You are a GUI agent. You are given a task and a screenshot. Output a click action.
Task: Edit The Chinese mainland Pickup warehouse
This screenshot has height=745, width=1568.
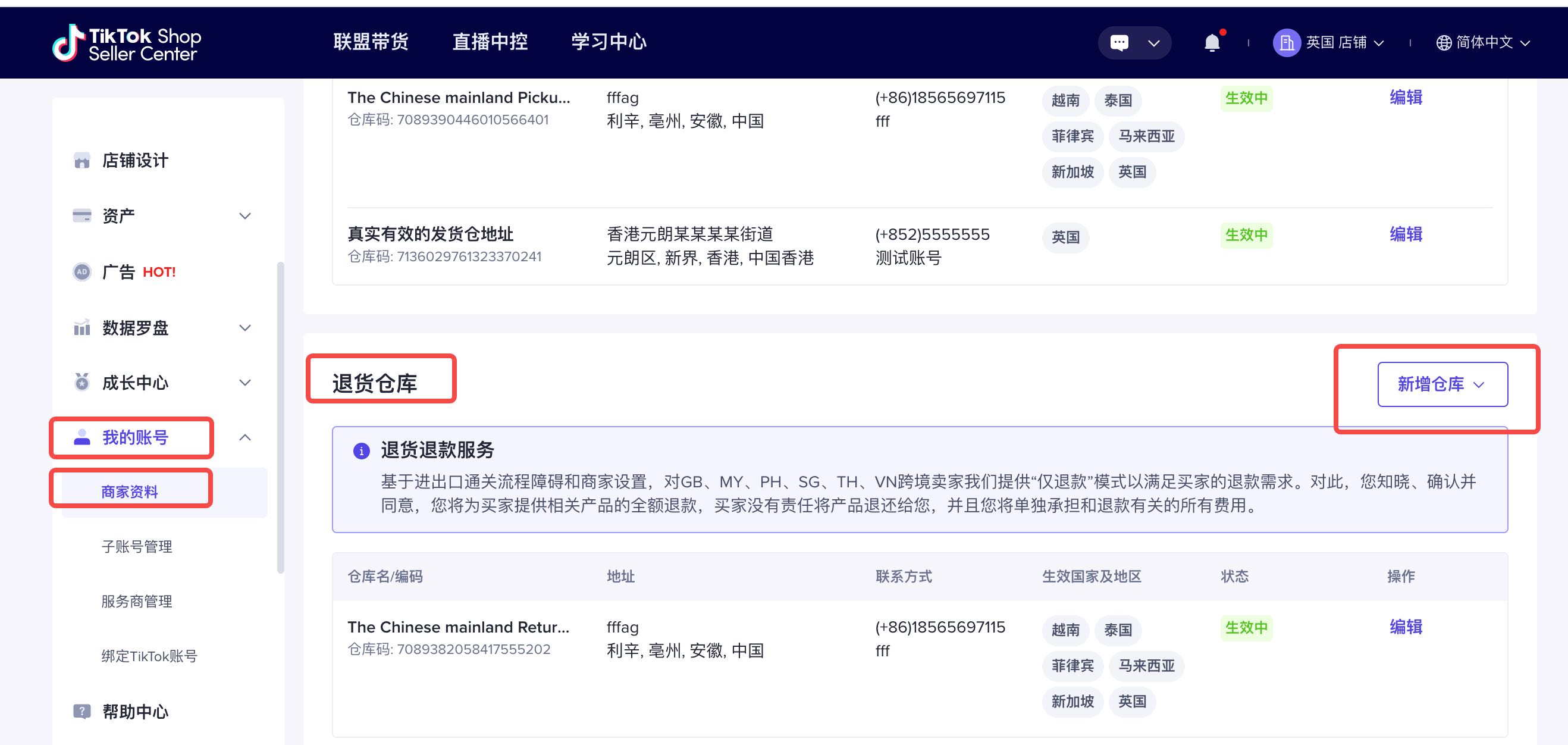point(1406,98)
